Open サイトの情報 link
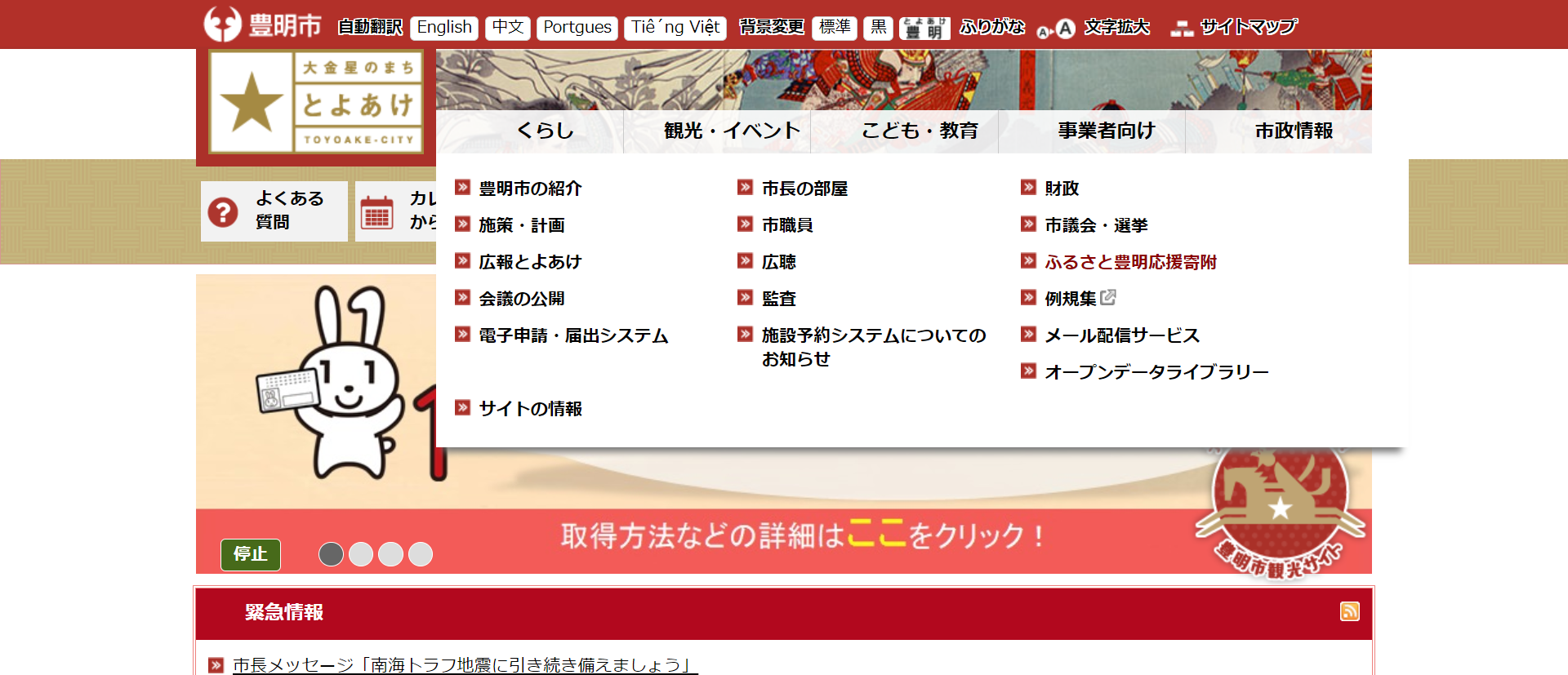This screenshot has width=1568, height=675. point(530,408)
